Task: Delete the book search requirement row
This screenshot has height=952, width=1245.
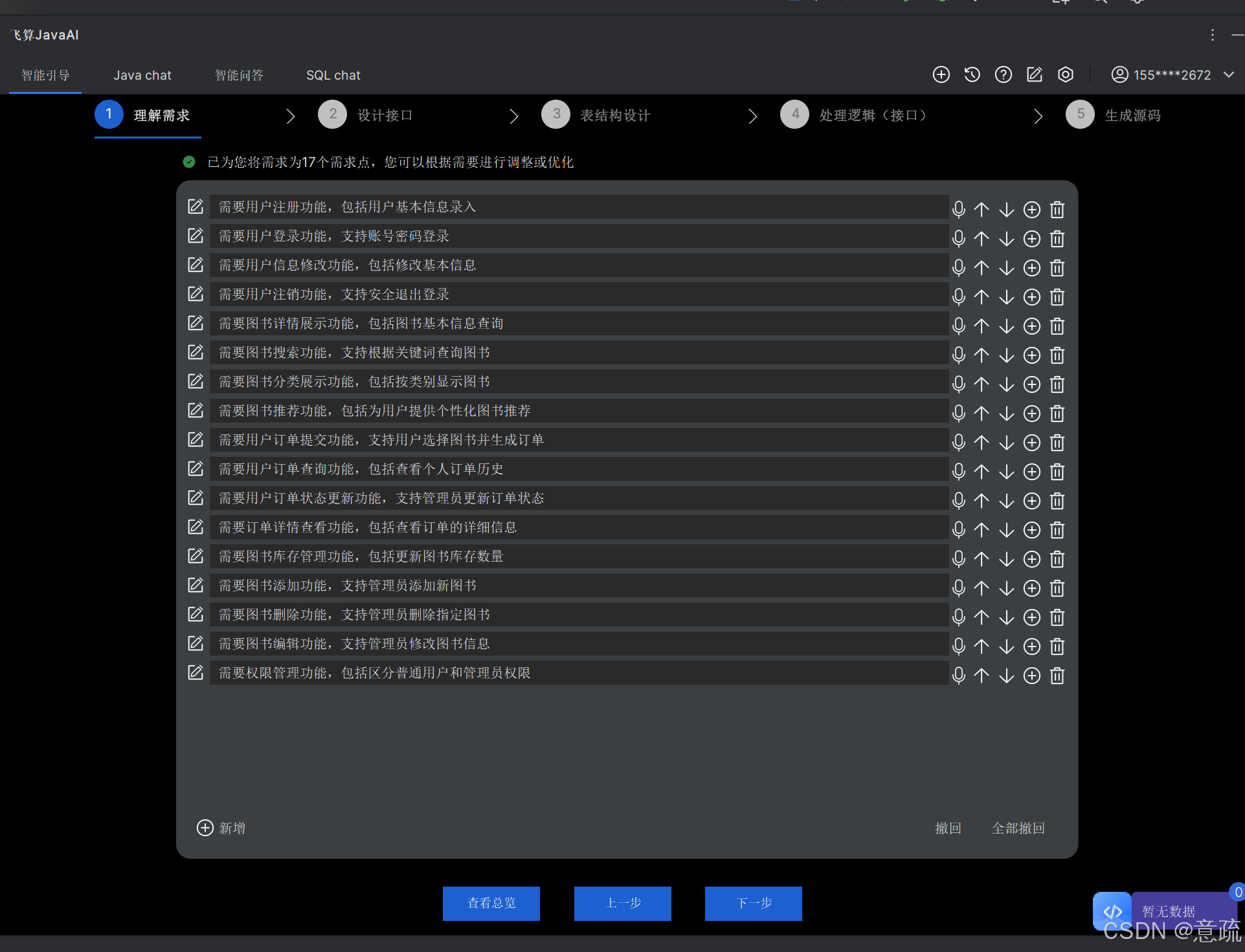Action: pyautogui.click(x=1057, y=355)
